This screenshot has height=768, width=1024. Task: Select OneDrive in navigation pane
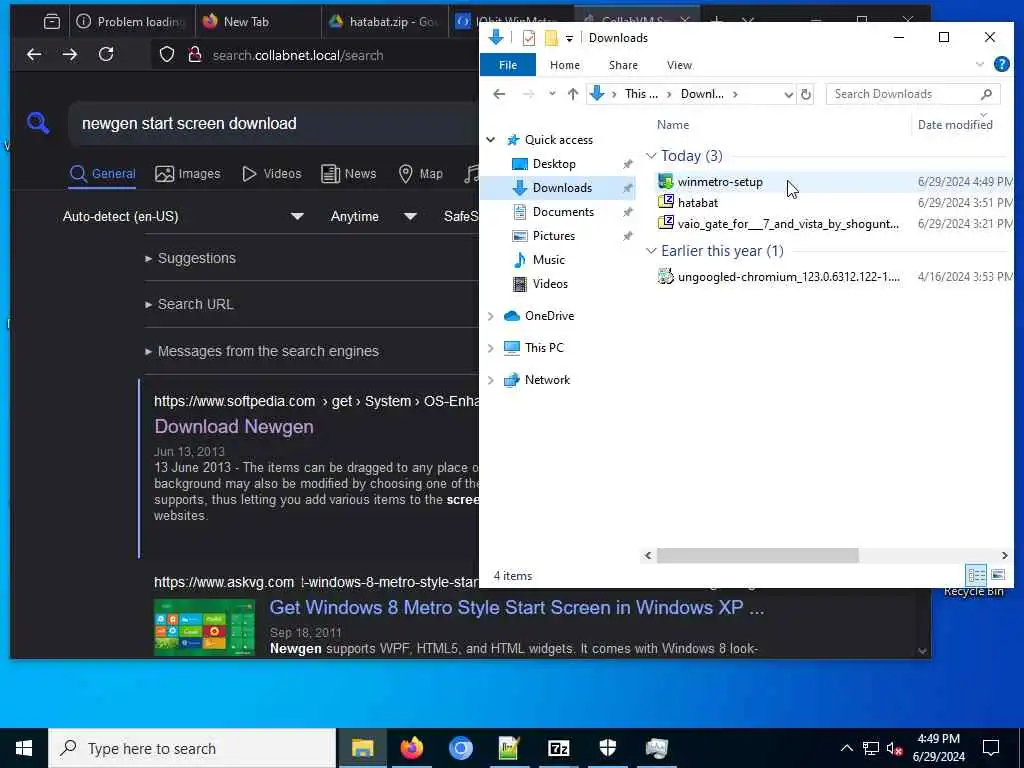[x=549, y=316]
